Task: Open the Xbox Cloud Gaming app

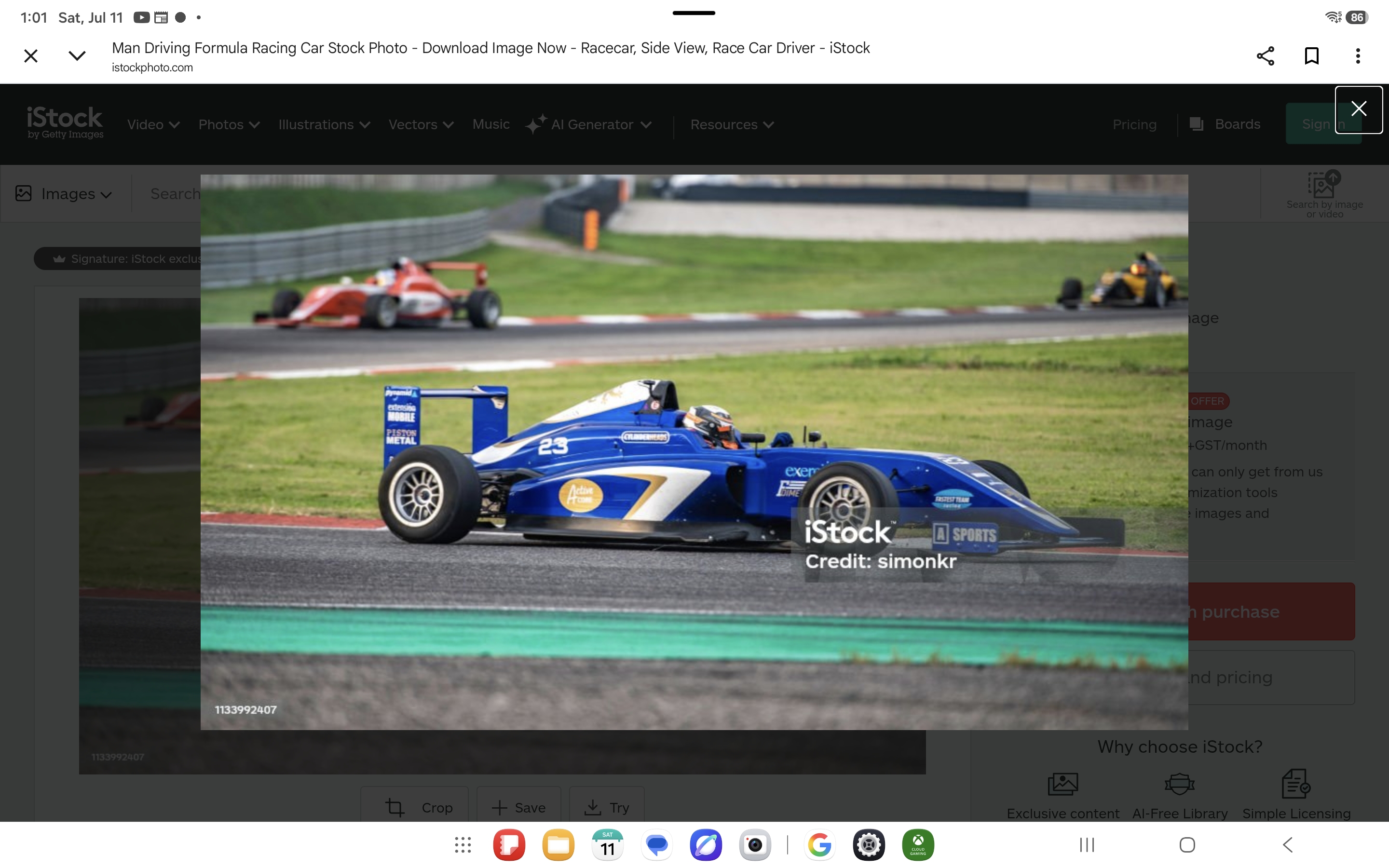Action: click(x=918, y=845)
